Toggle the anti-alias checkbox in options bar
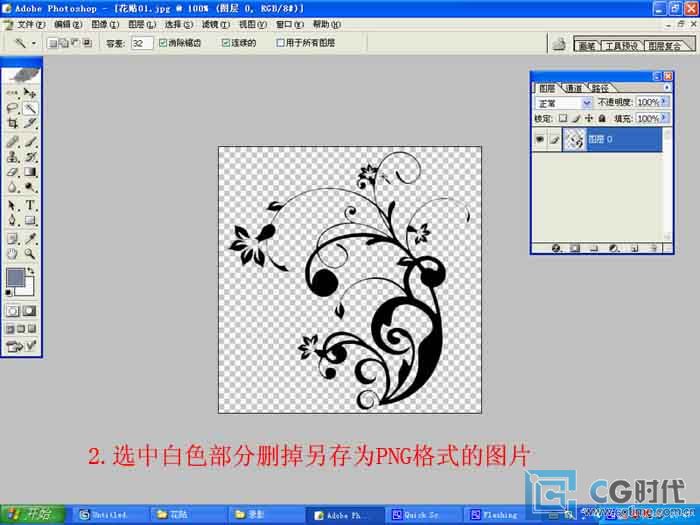 pyautogui.click(x=163, y=43)
